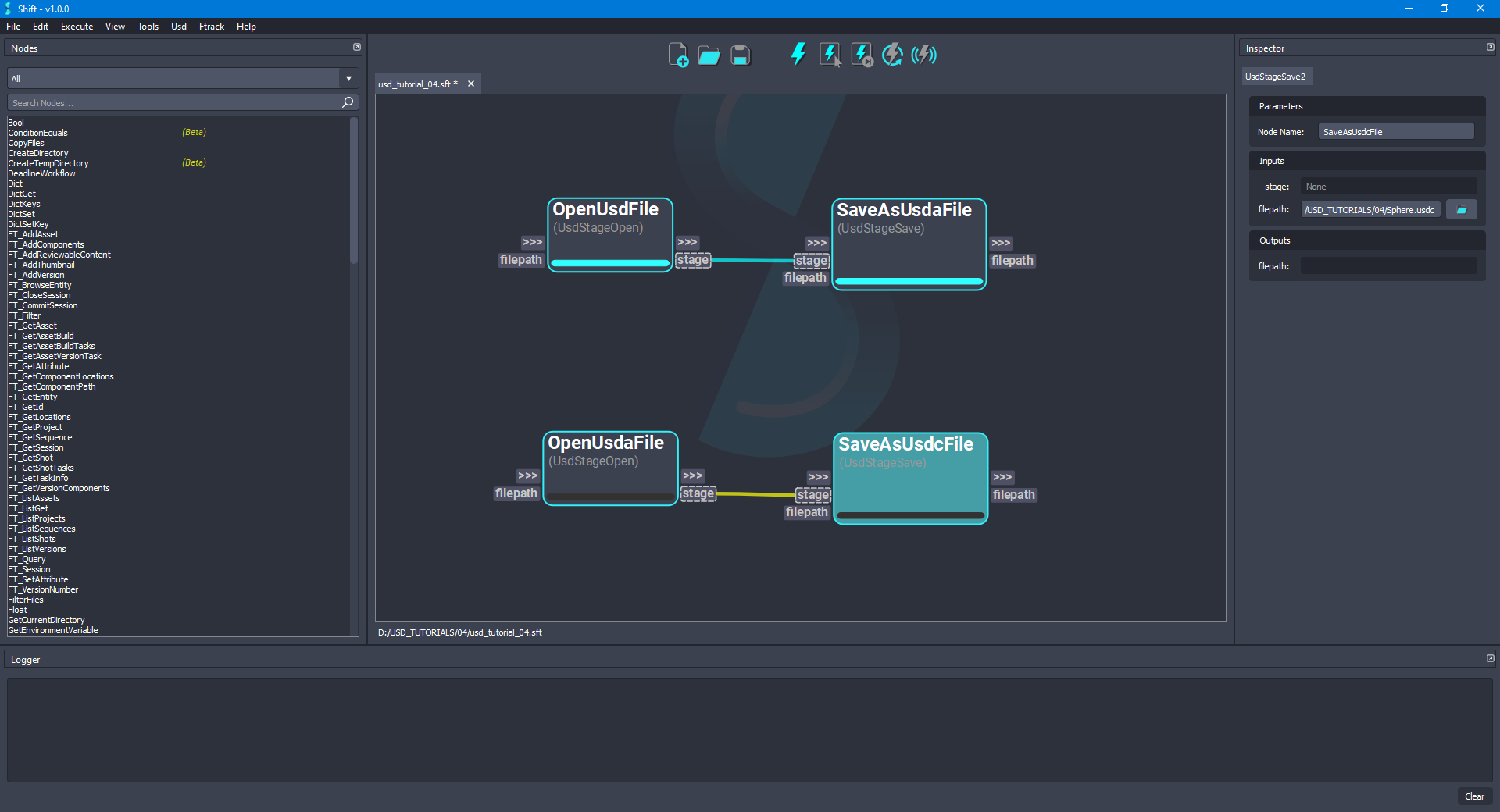The image size is (1500, 812).
Task: Select the UsdStageSave2 inspector tab
Action: 1277,76
